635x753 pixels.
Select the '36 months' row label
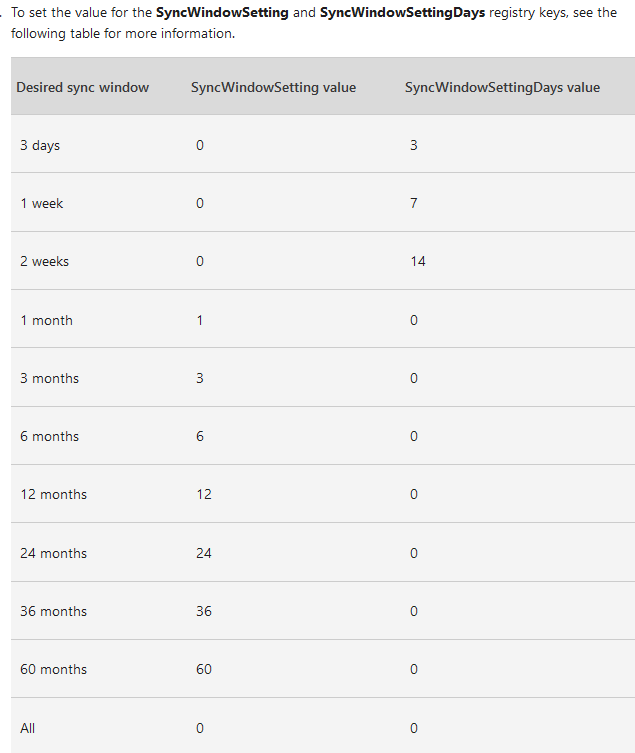pos(53,611)
